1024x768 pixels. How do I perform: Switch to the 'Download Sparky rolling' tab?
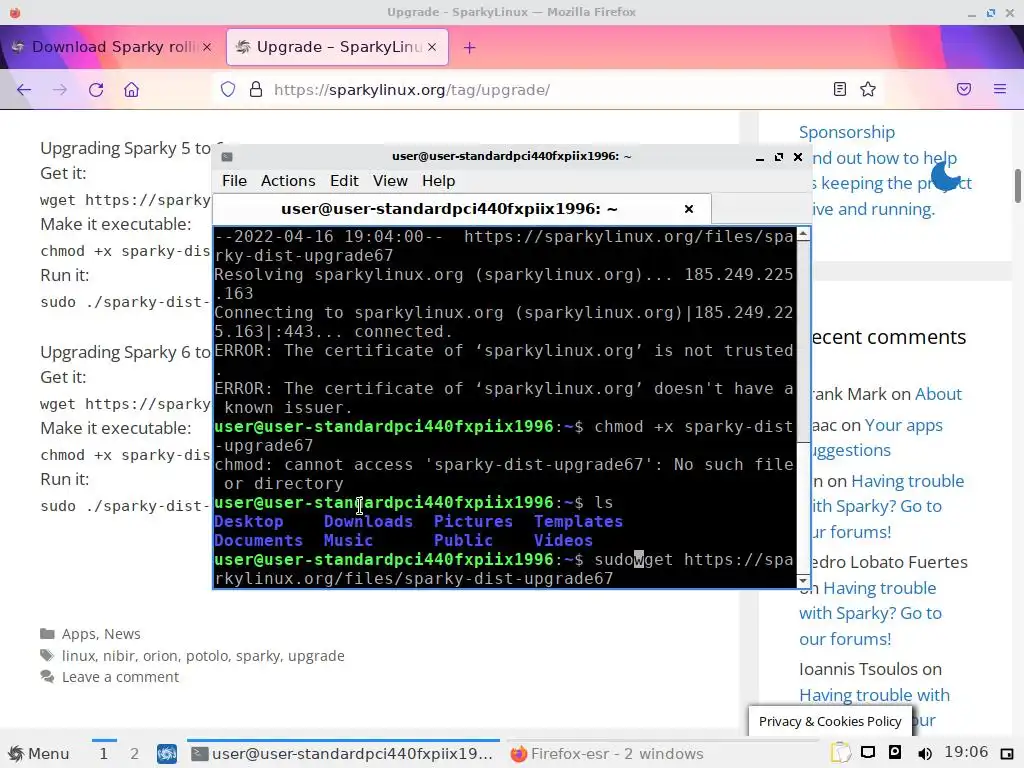[x=112, y=47]
